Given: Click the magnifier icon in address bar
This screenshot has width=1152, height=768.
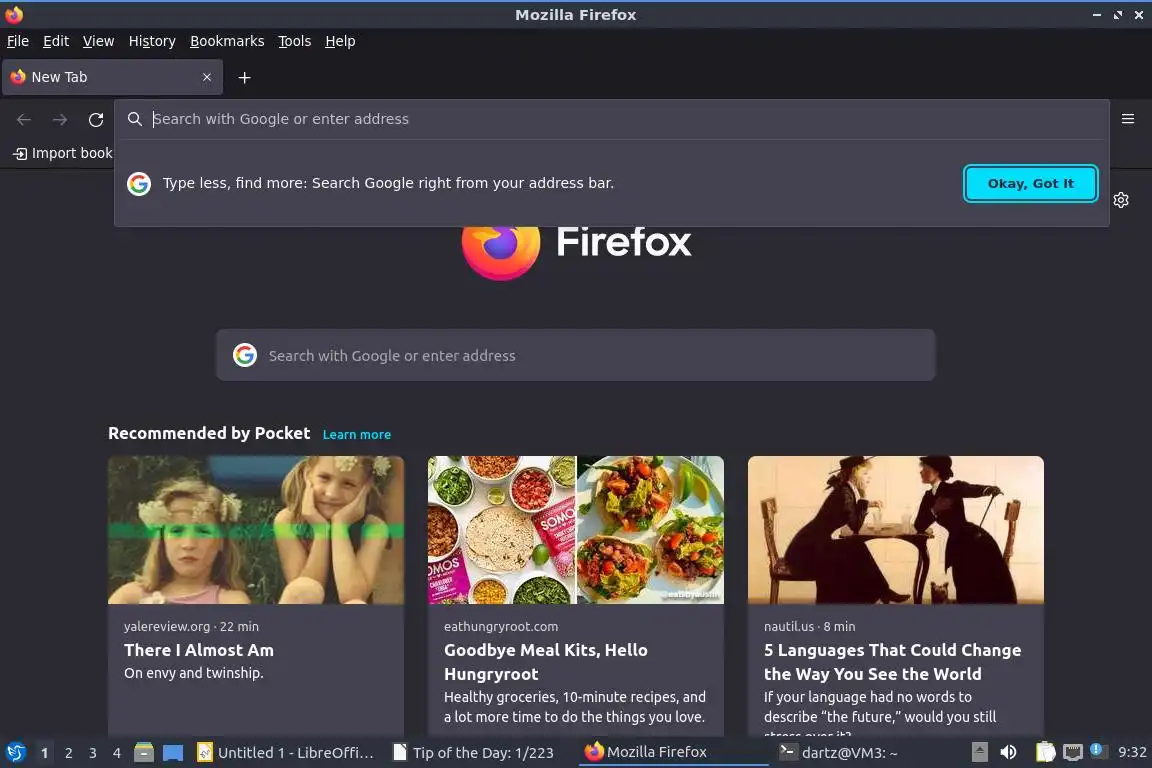Looking at the screenshot, I should tap(134, 119).
